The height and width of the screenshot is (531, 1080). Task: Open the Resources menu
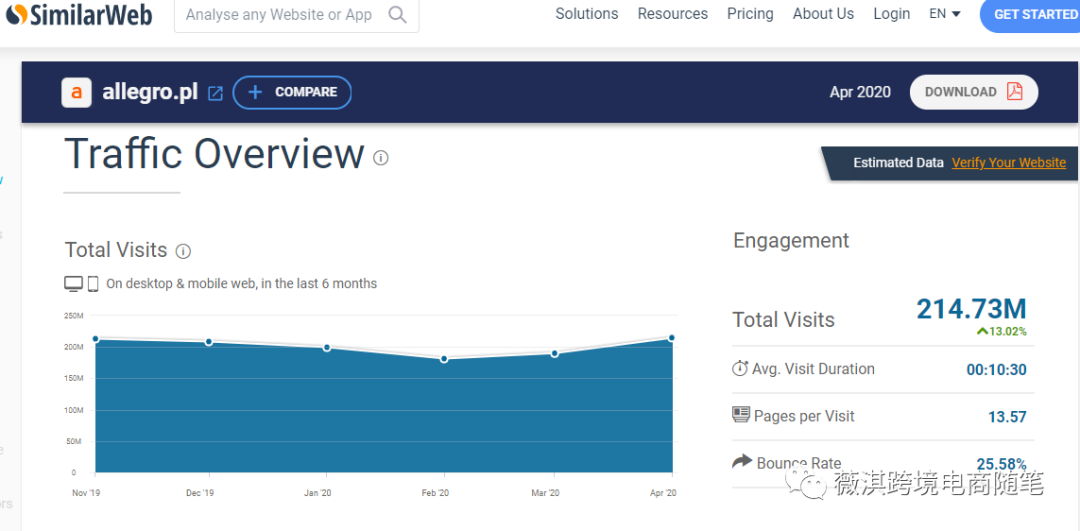point(672,14)
